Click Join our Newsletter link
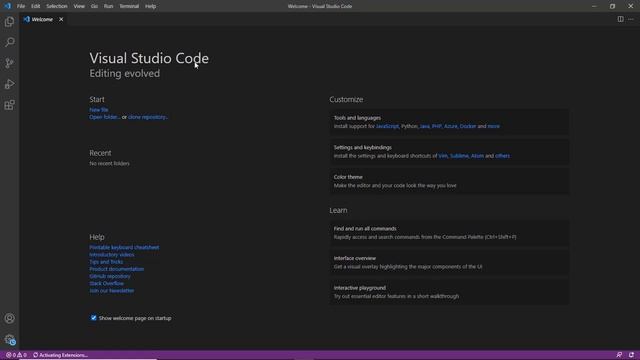 [x=112, y=291]
